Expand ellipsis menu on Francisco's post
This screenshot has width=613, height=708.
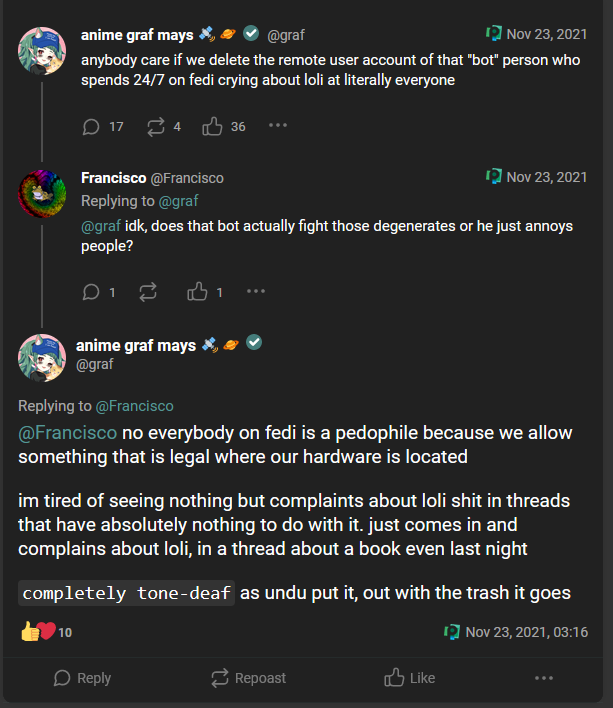click(256, 292)
